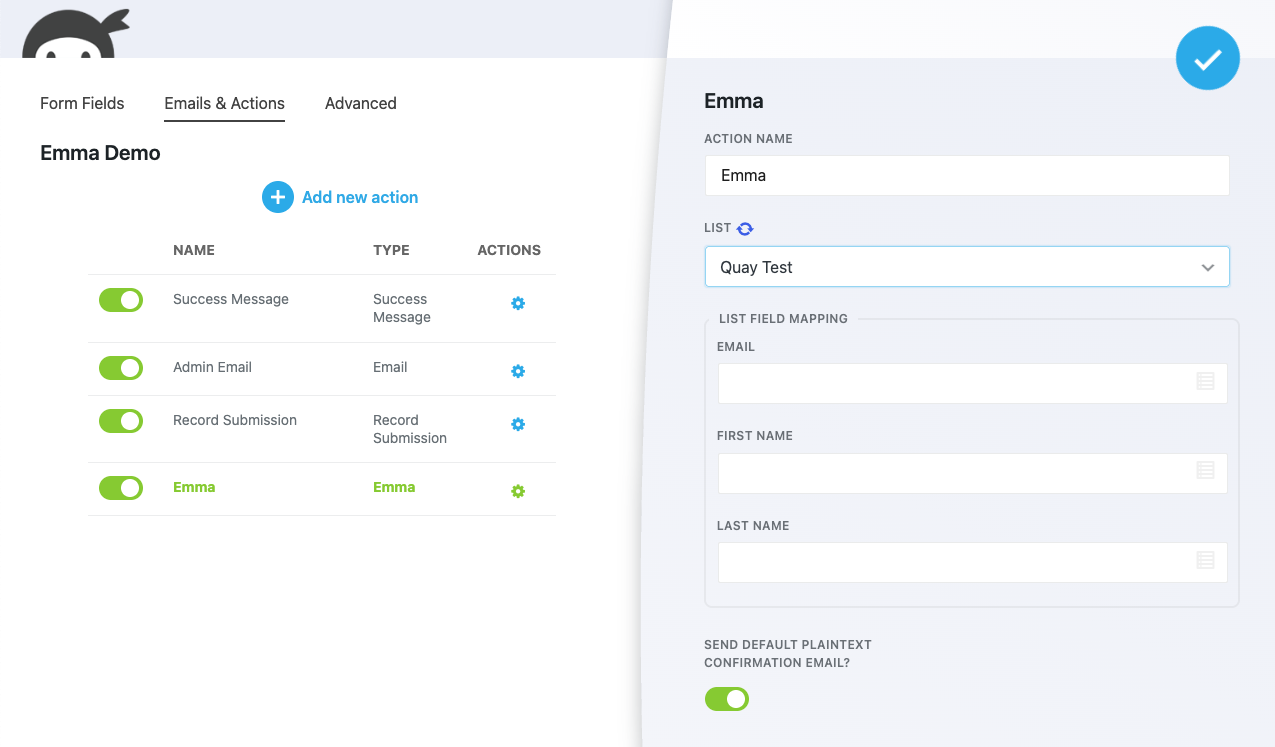The image size is (1275, 747).
Task: Toggle the default plaintext confirmation email switch
Action: (x=727, y=699)
